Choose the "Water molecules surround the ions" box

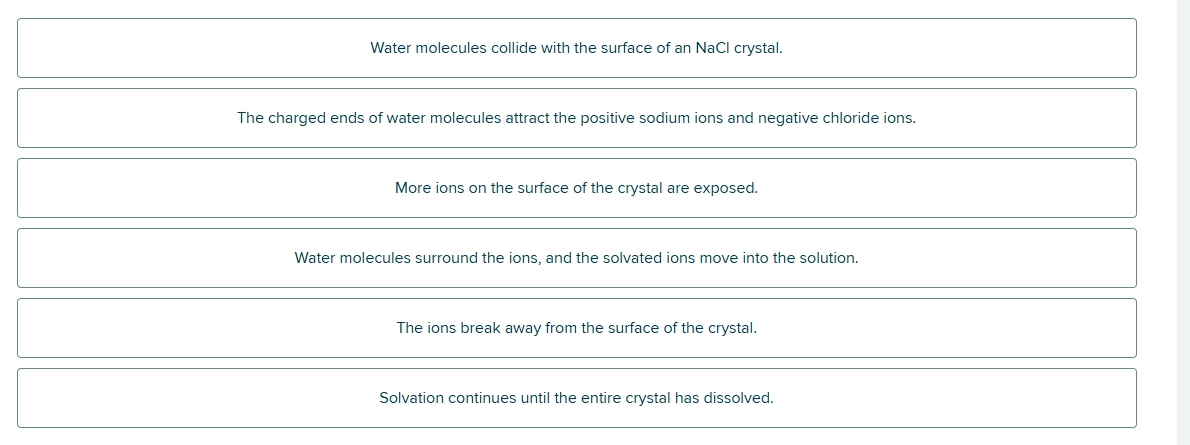point(577,258)
